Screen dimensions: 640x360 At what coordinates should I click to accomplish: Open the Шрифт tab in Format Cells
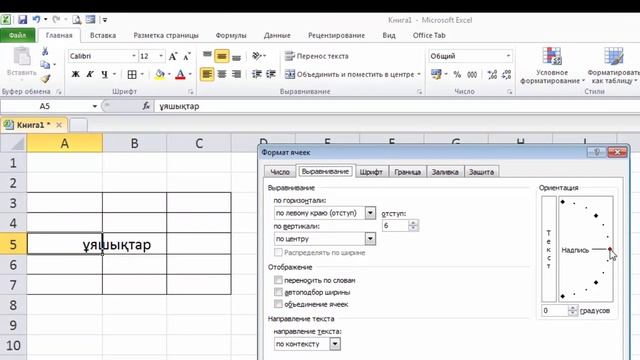point(371,172)
